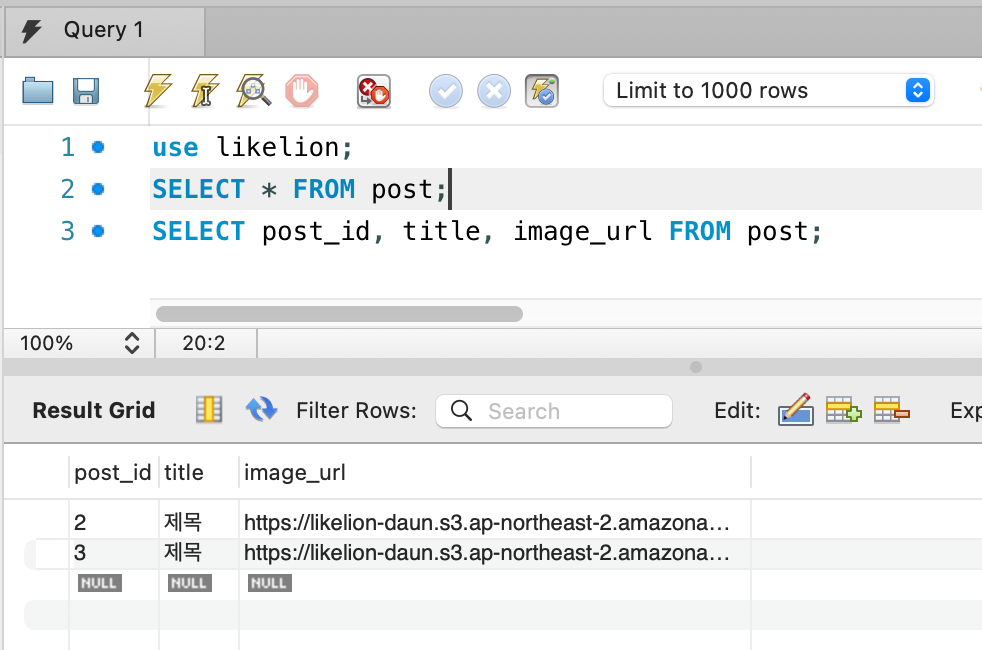Click the Filter Rows search field
Viewport: 982px width, 650px height.
click(554, 411)
